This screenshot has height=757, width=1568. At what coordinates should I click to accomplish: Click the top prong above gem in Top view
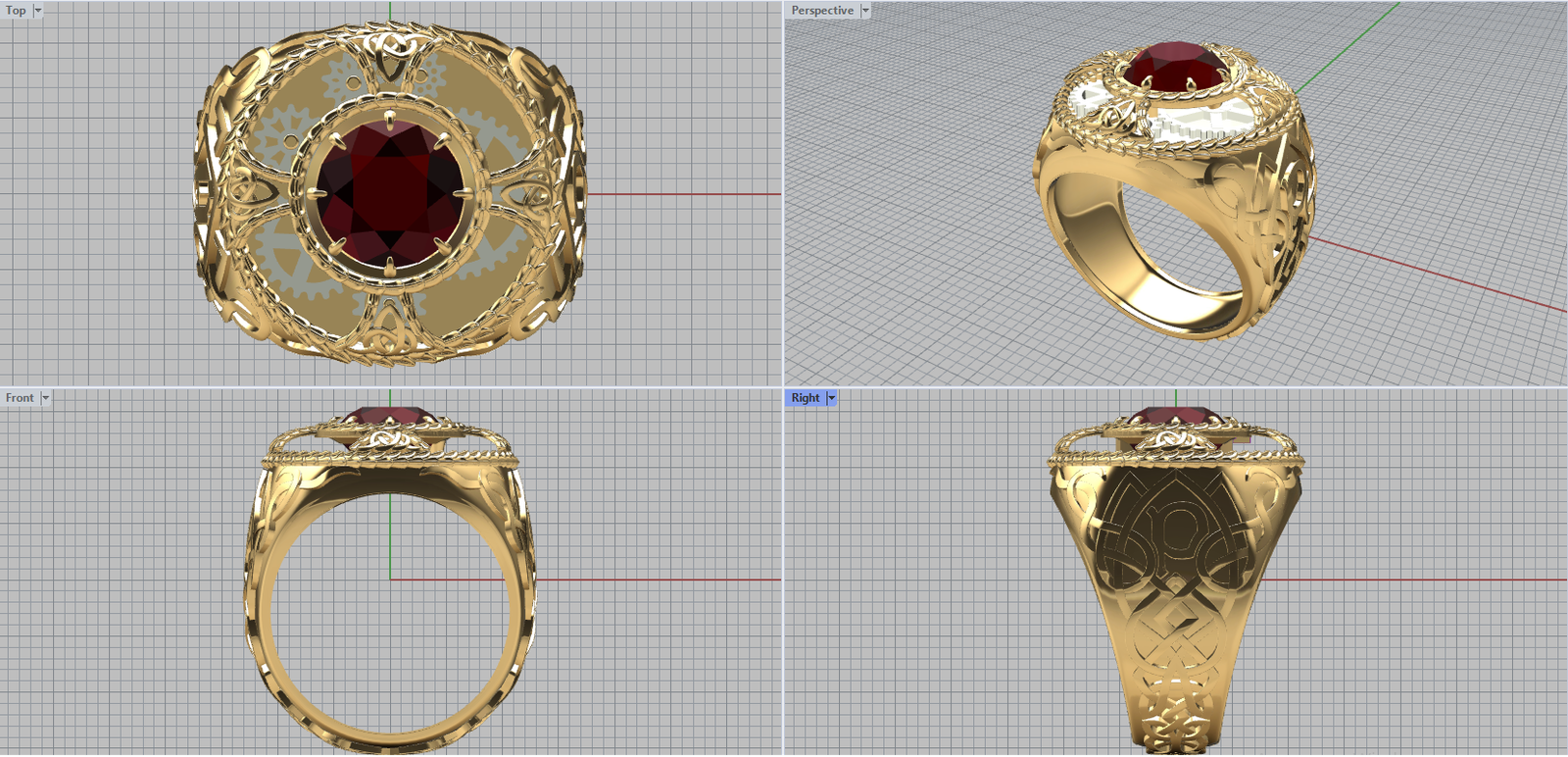pyautogui.click(x=390, y=123)
